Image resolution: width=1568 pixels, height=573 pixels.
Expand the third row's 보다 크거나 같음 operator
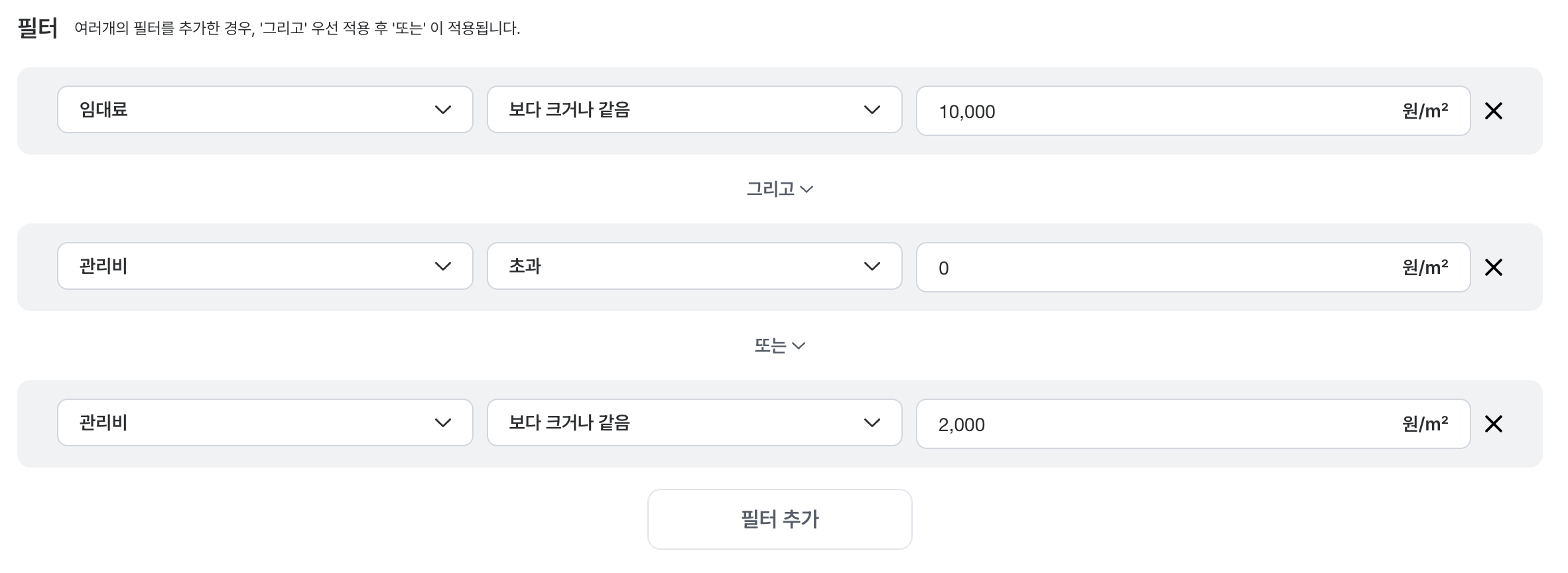pyautogui.click(x=694, y=422)
